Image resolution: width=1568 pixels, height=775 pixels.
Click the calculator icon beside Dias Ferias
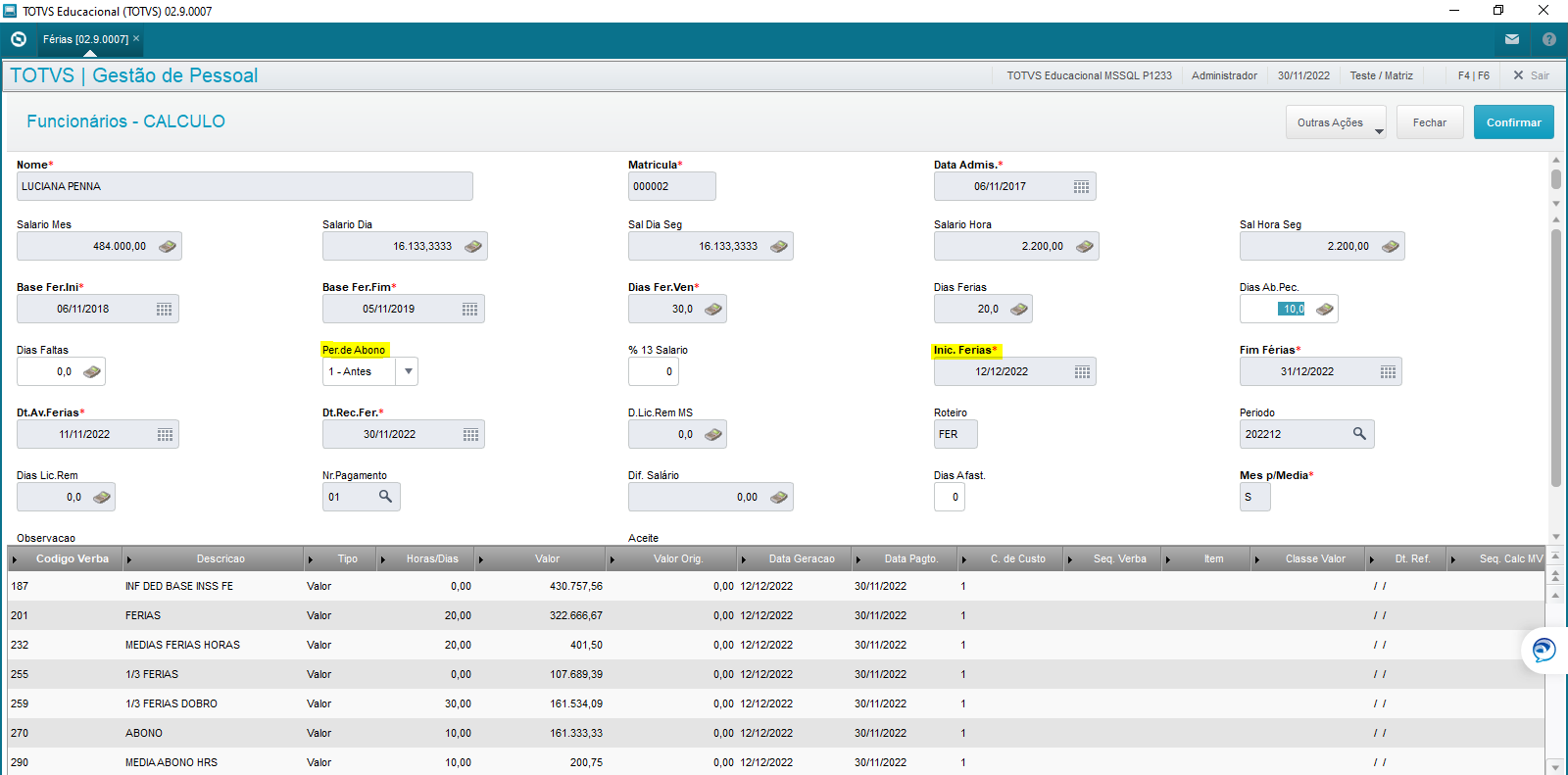(x=1019, y=310)
